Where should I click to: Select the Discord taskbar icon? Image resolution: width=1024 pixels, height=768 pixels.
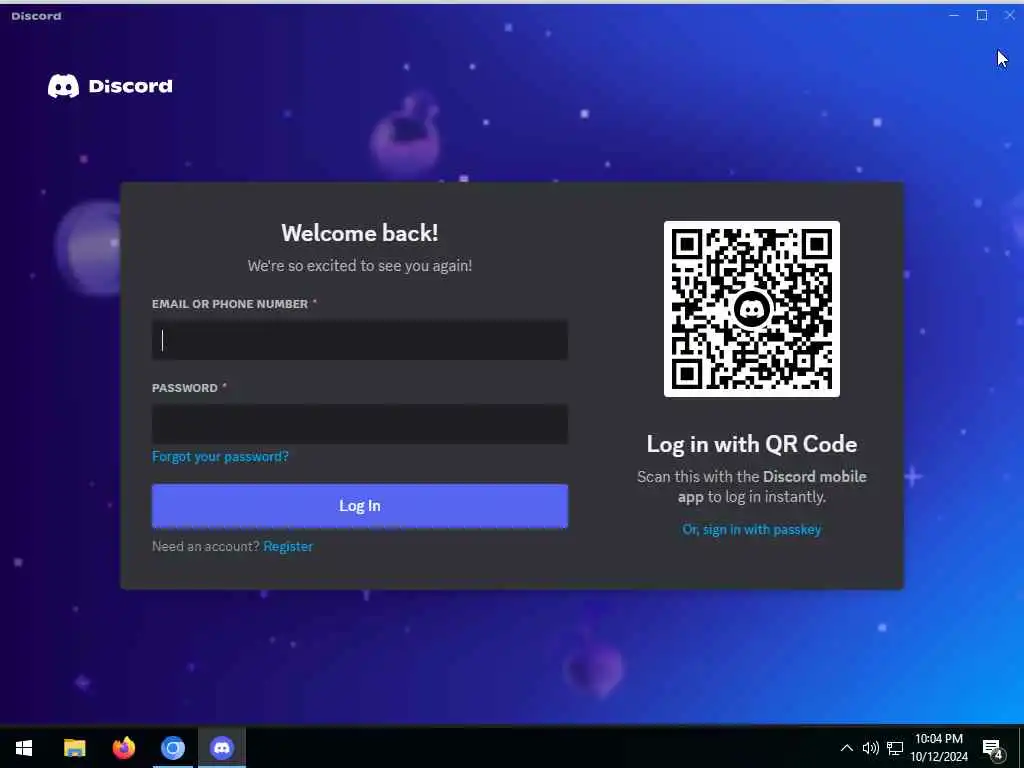pyautogui.click(x=222, y=748)
